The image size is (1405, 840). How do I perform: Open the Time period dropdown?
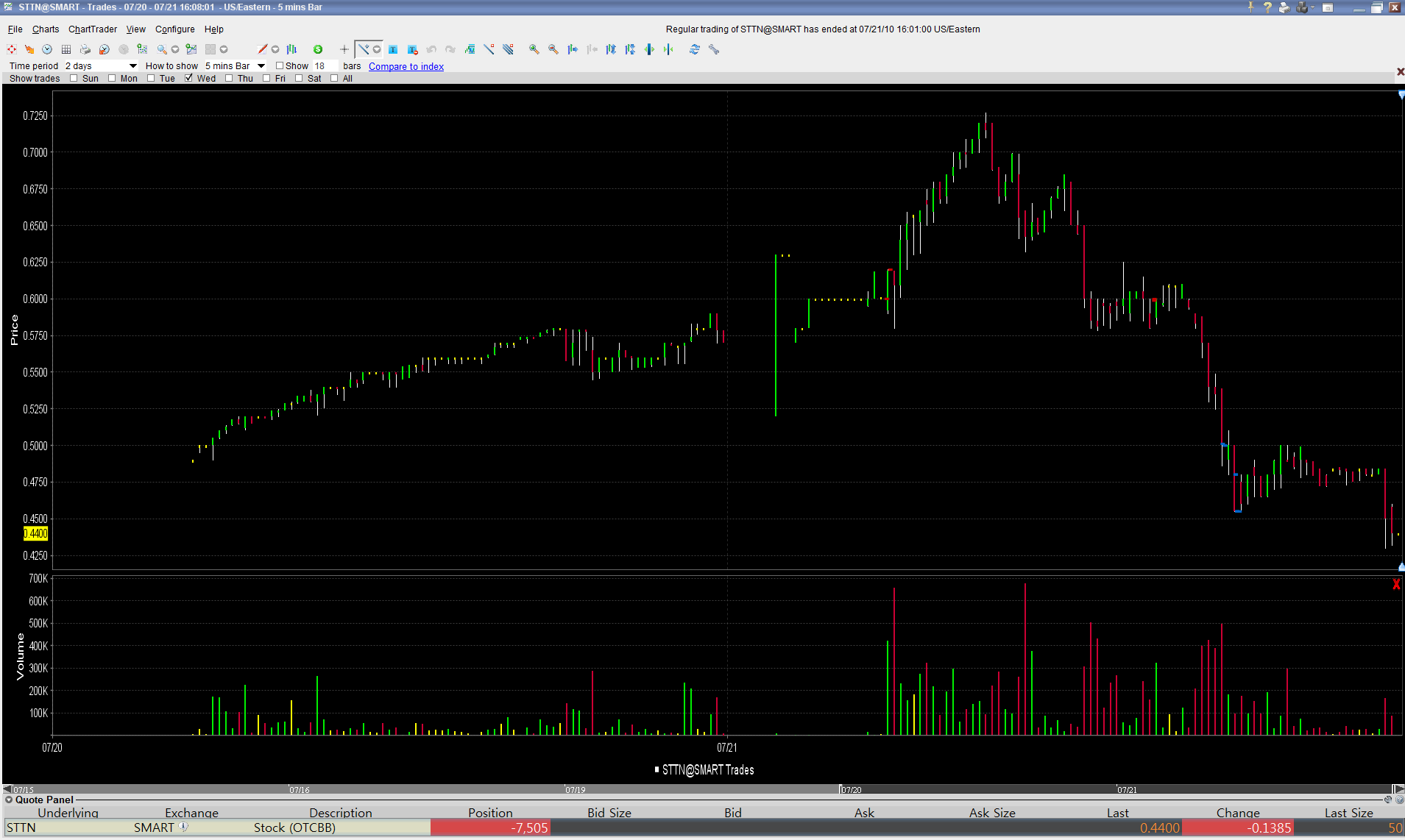tap(132, 66)
